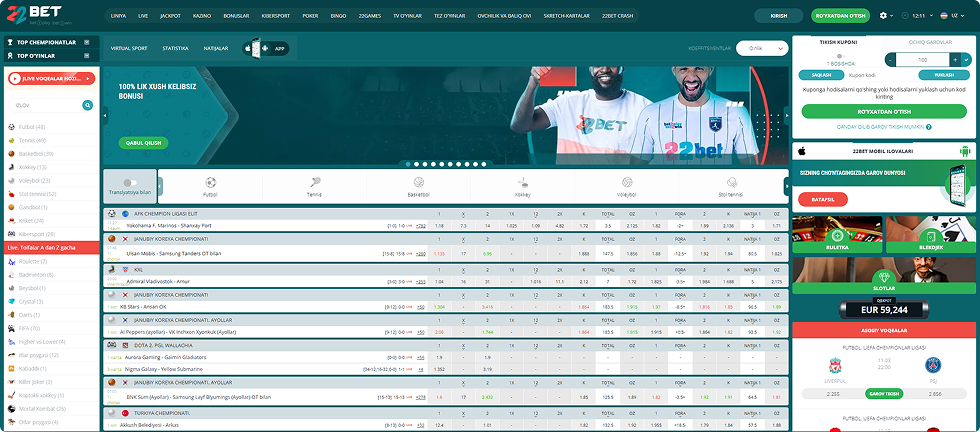Screen dimensions: 980x432
Task: Open the BONUSLAR menu item
Action: 236,16
